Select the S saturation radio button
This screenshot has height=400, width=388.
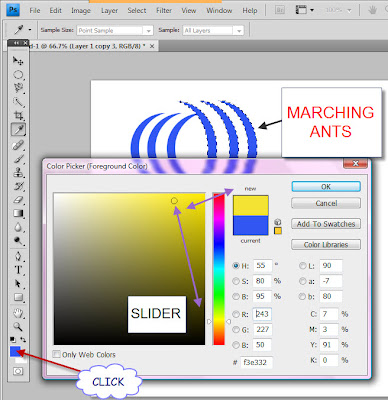point(236,281)
